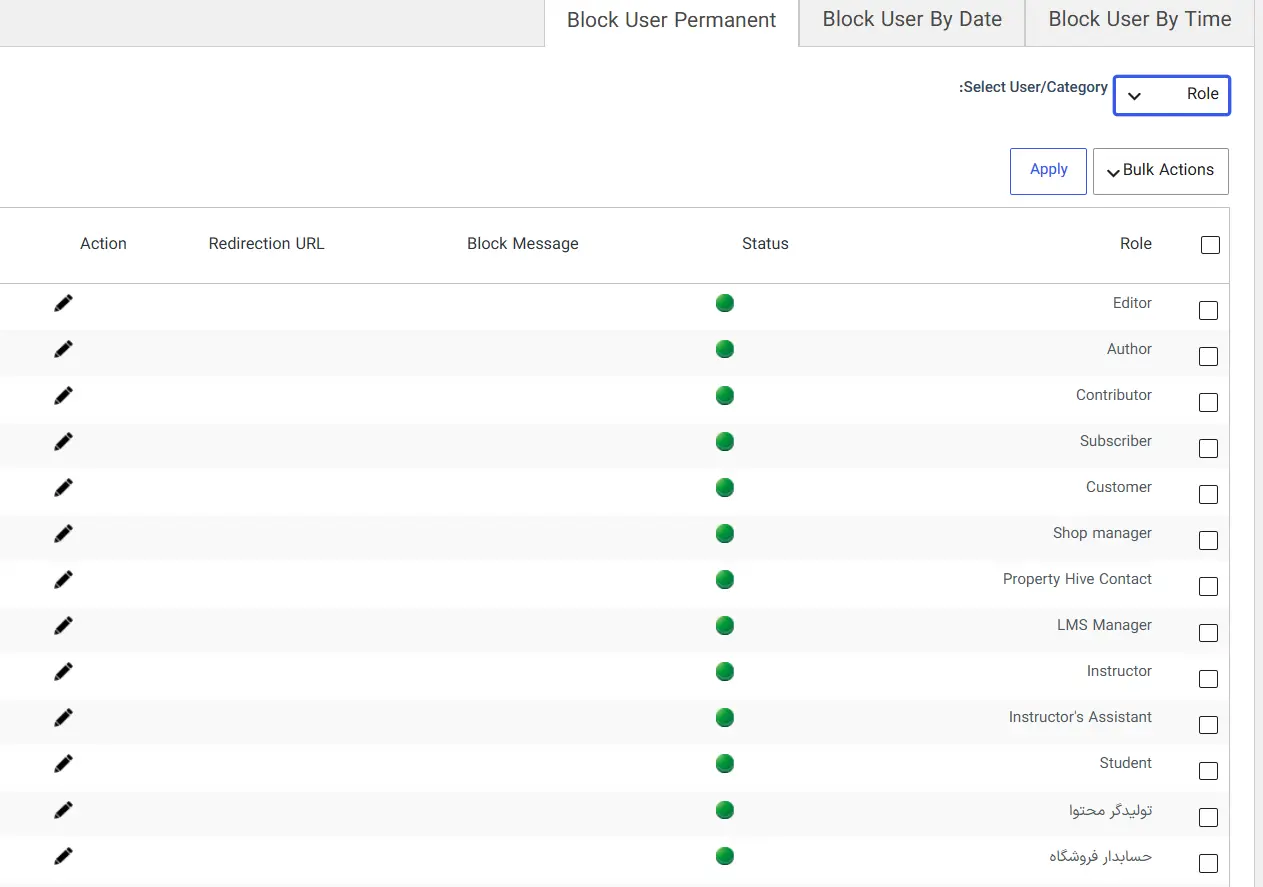The width and height of the screenshot is (1263, 887).
Task: Edit the حسابدار فروشگاه role
Action: coord(64,855)
